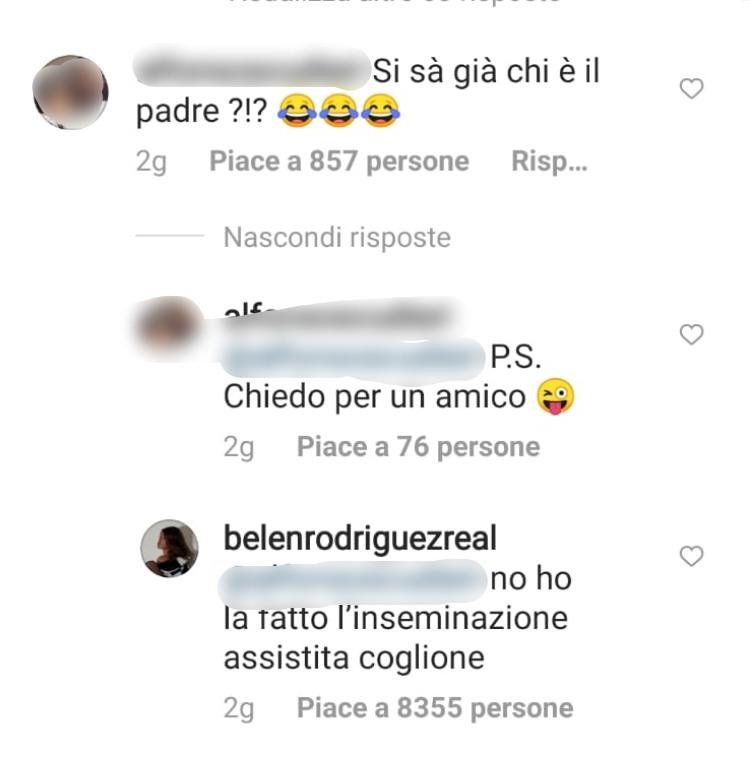Screen dimensions: 750x775
Task: Open the blurred mention before 'P.S.'
Action: pos(352,359)
